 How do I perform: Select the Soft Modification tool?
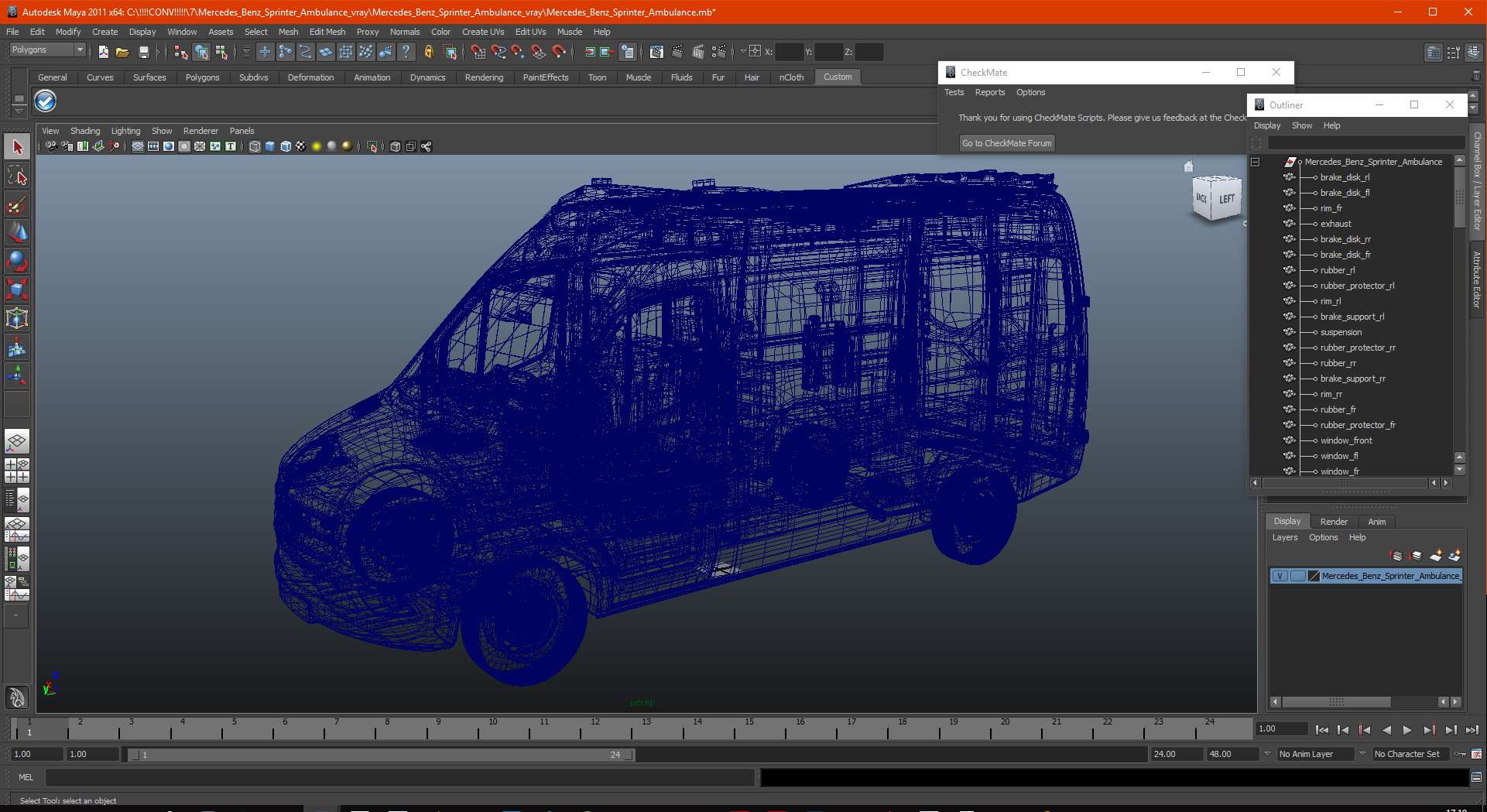point(17,347)
